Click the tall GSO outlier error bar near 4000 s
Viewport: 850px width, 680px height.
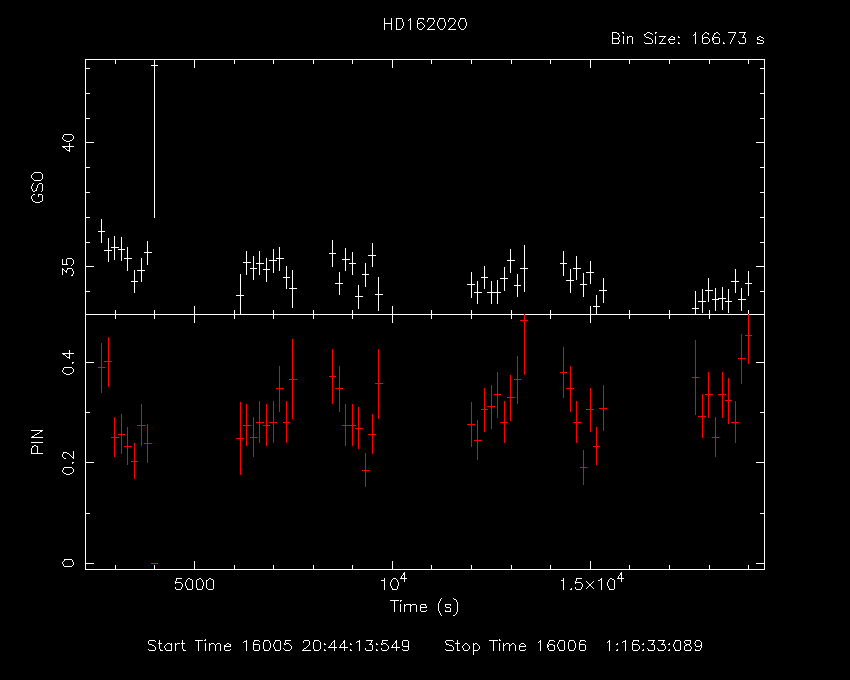point(154,141)
